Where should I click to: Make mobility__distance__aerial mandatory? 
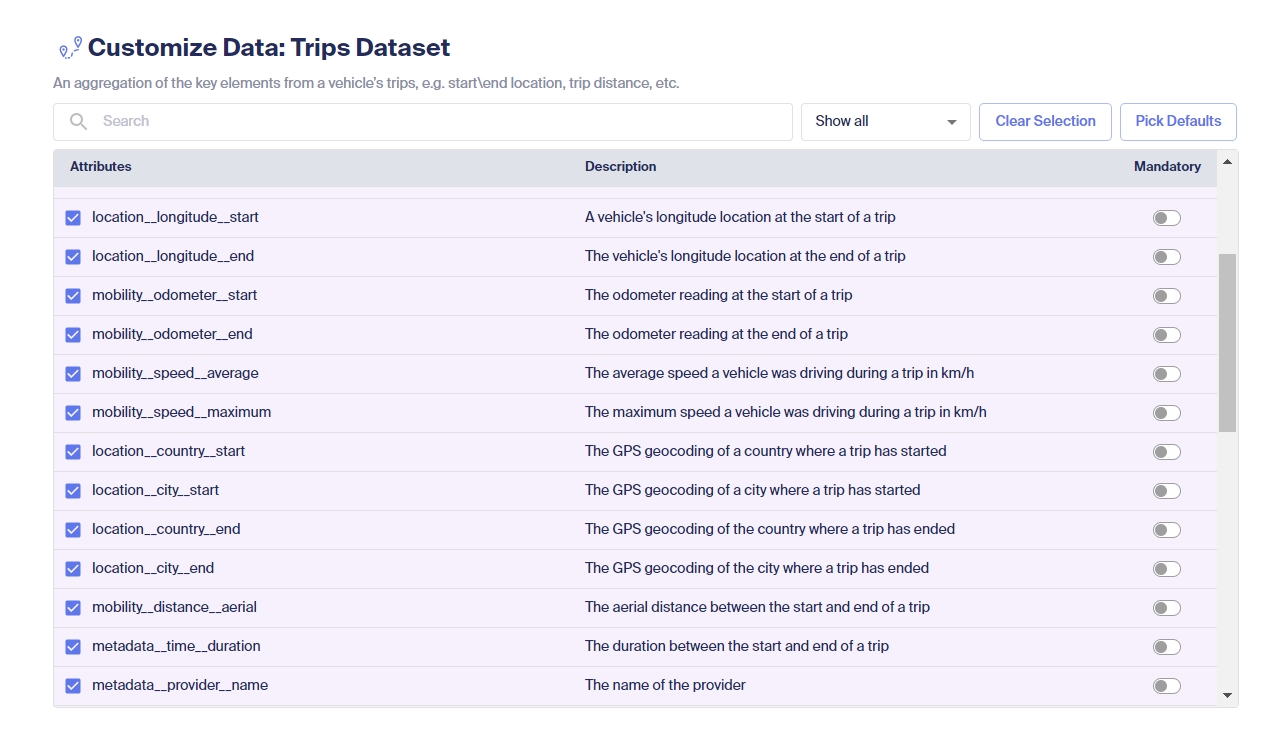pyautogui.click(x=1166, y=608)
